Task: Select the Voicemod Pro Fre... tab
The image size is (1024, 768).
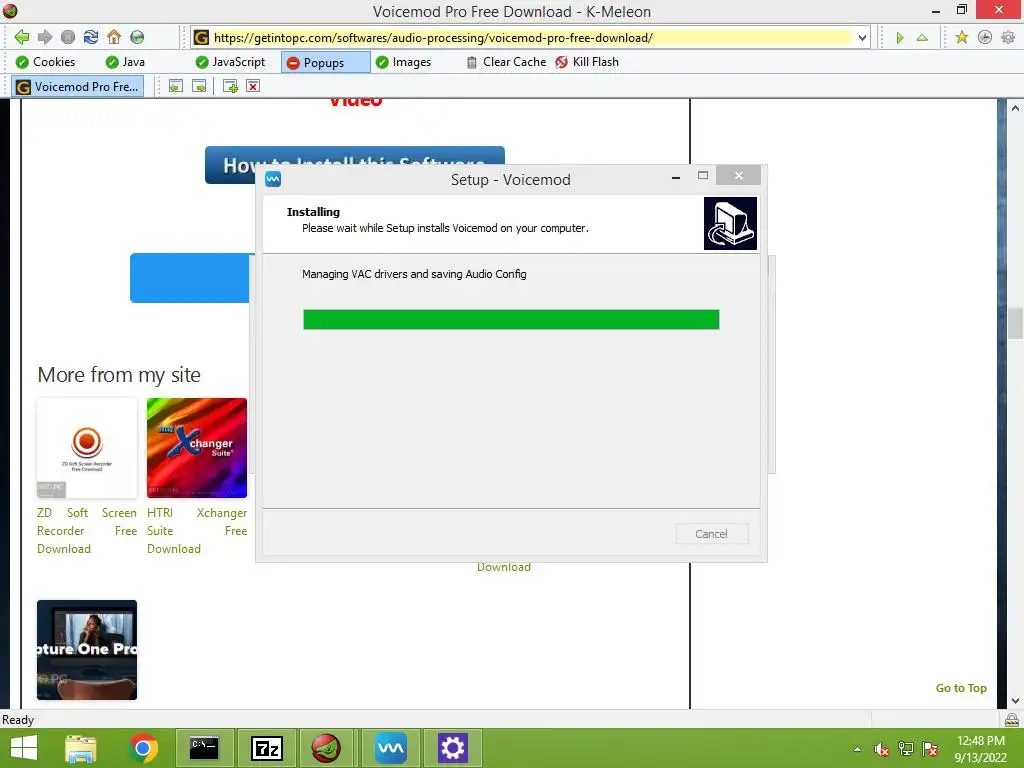Action: tap(77, 86)
